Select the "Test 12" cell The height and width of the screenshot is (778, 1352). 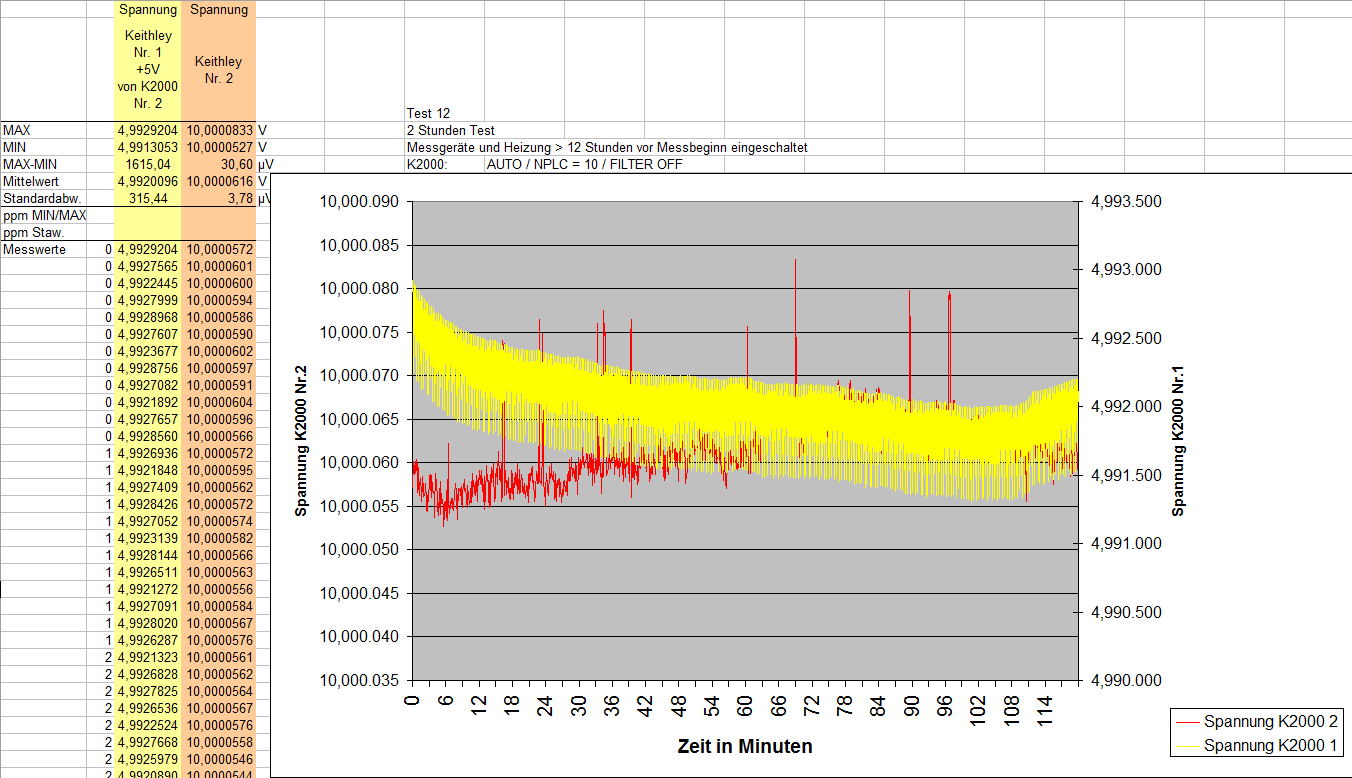(x=429, y=113)
